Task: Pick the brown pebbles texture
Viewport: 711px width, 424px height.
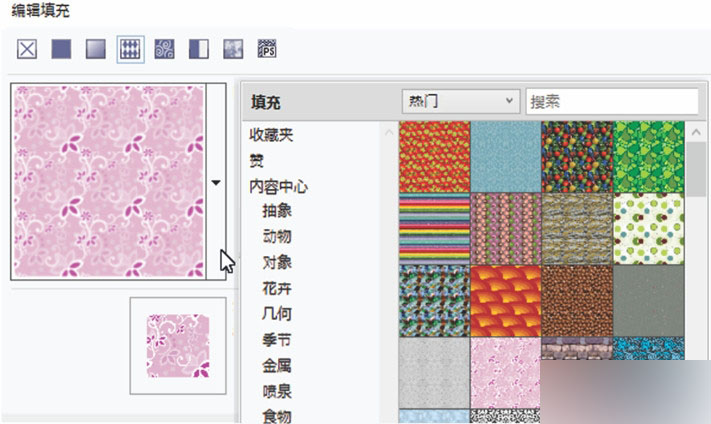Action: [577, 301]
